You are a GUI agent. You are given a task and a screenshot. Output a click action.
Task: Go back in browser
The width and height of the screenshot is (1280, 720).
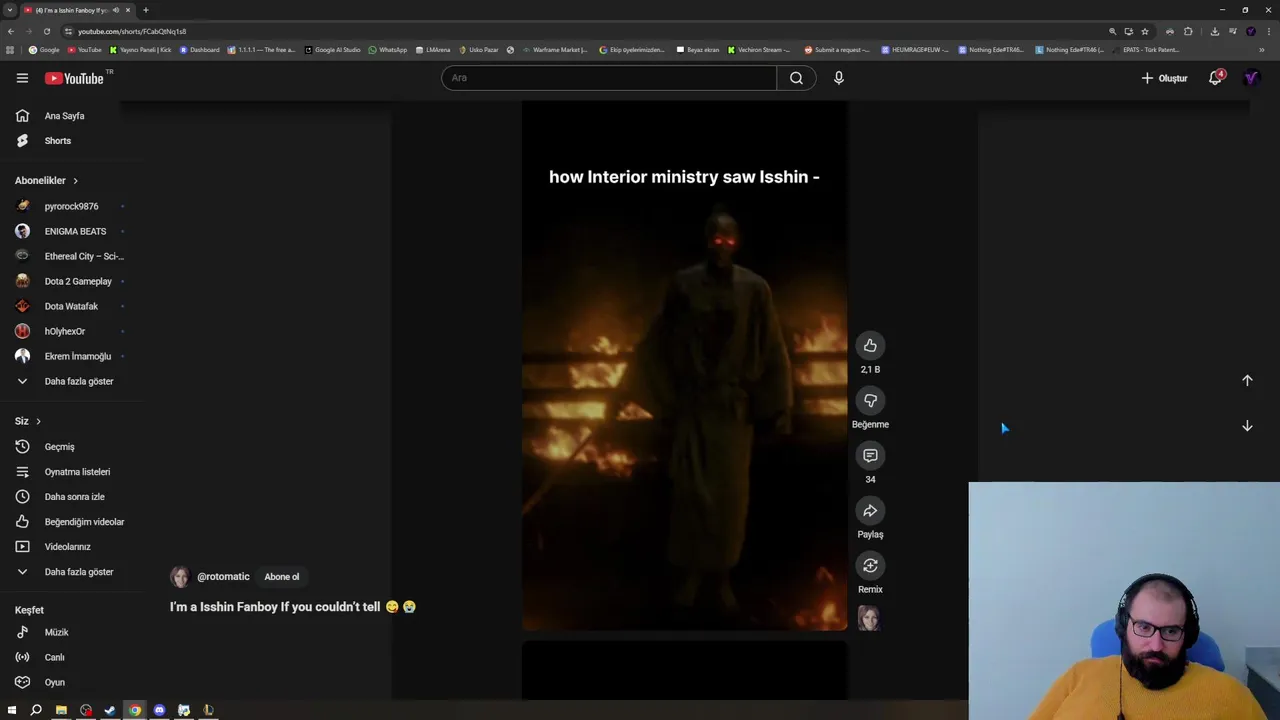click(11, 31)
